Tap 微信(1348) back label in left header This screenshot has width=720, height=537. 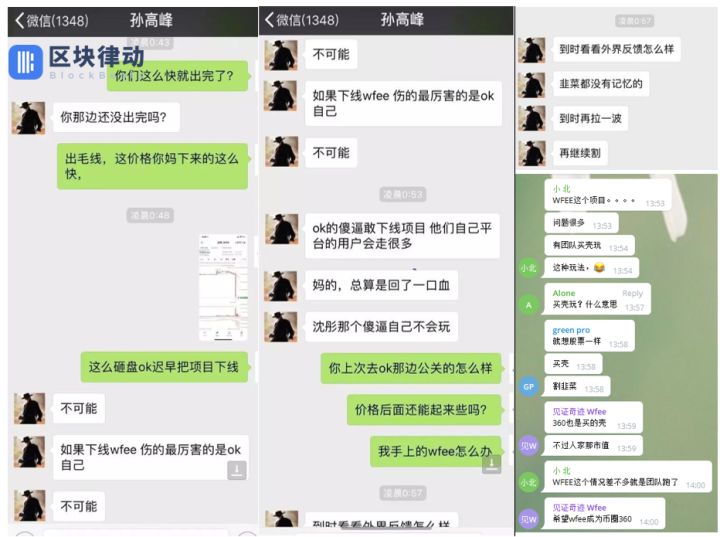click(x=57, y=21)
